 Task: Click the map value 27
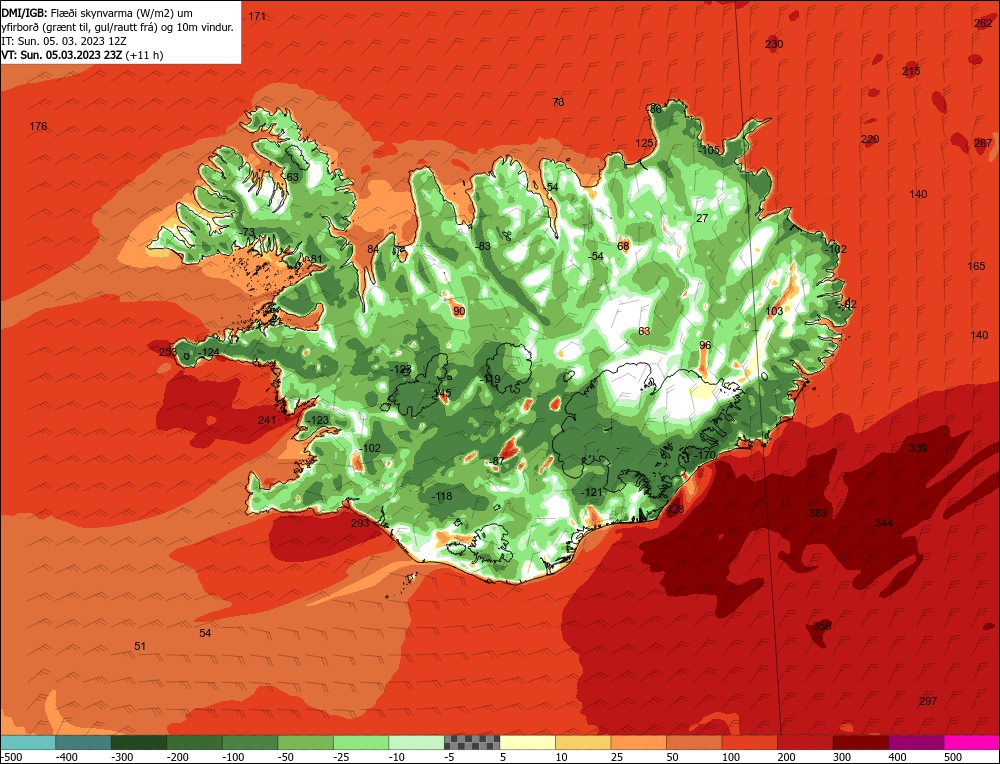702,218
